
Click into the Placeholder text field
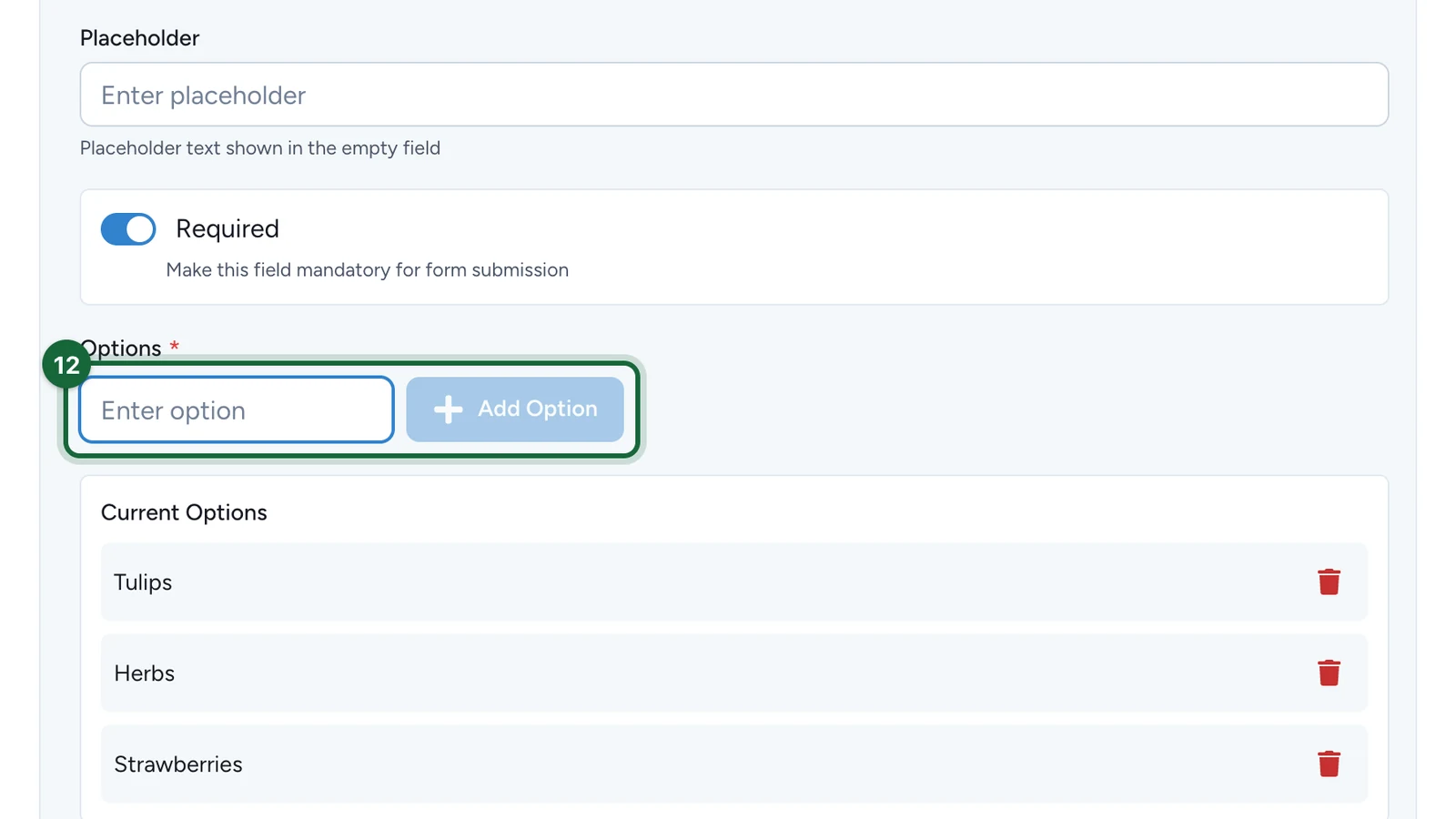pos(733,95)
